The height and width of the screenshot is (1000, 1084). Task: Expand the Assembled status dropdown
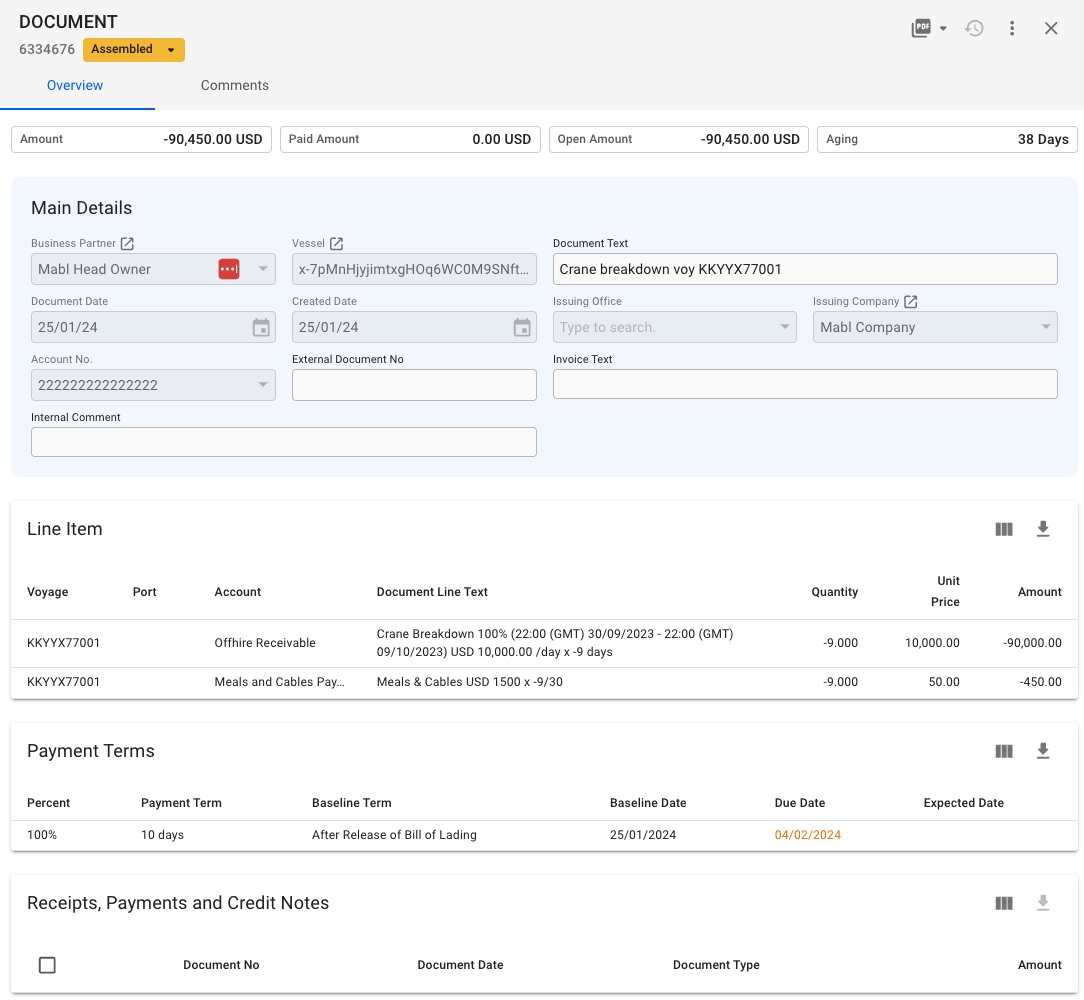point(171,50)
